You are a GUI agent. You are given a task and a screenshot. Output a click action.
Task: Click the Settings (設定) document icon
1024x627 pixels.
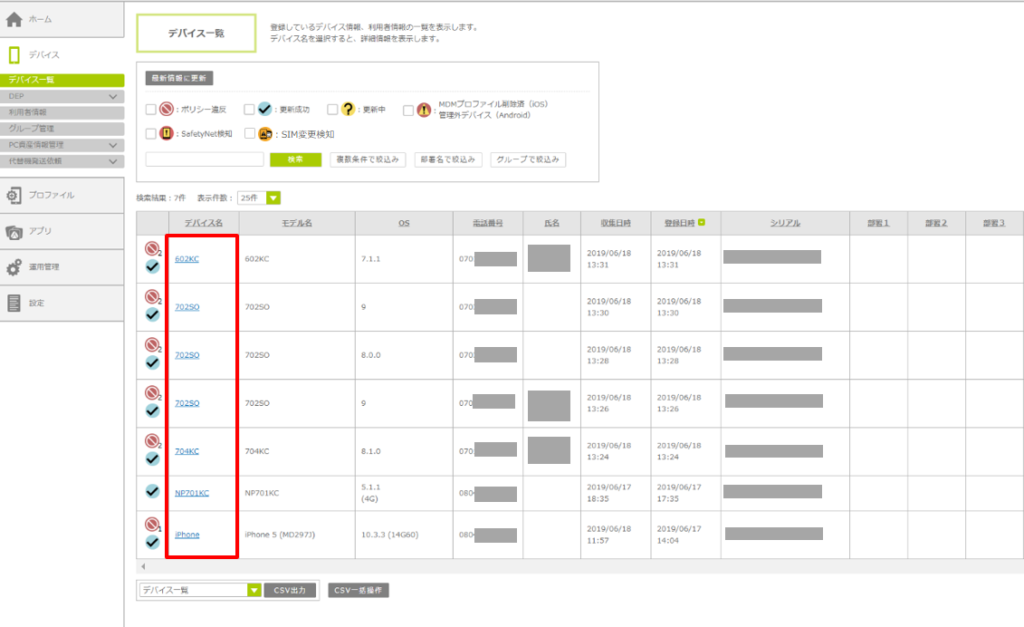tap(14, 303)
